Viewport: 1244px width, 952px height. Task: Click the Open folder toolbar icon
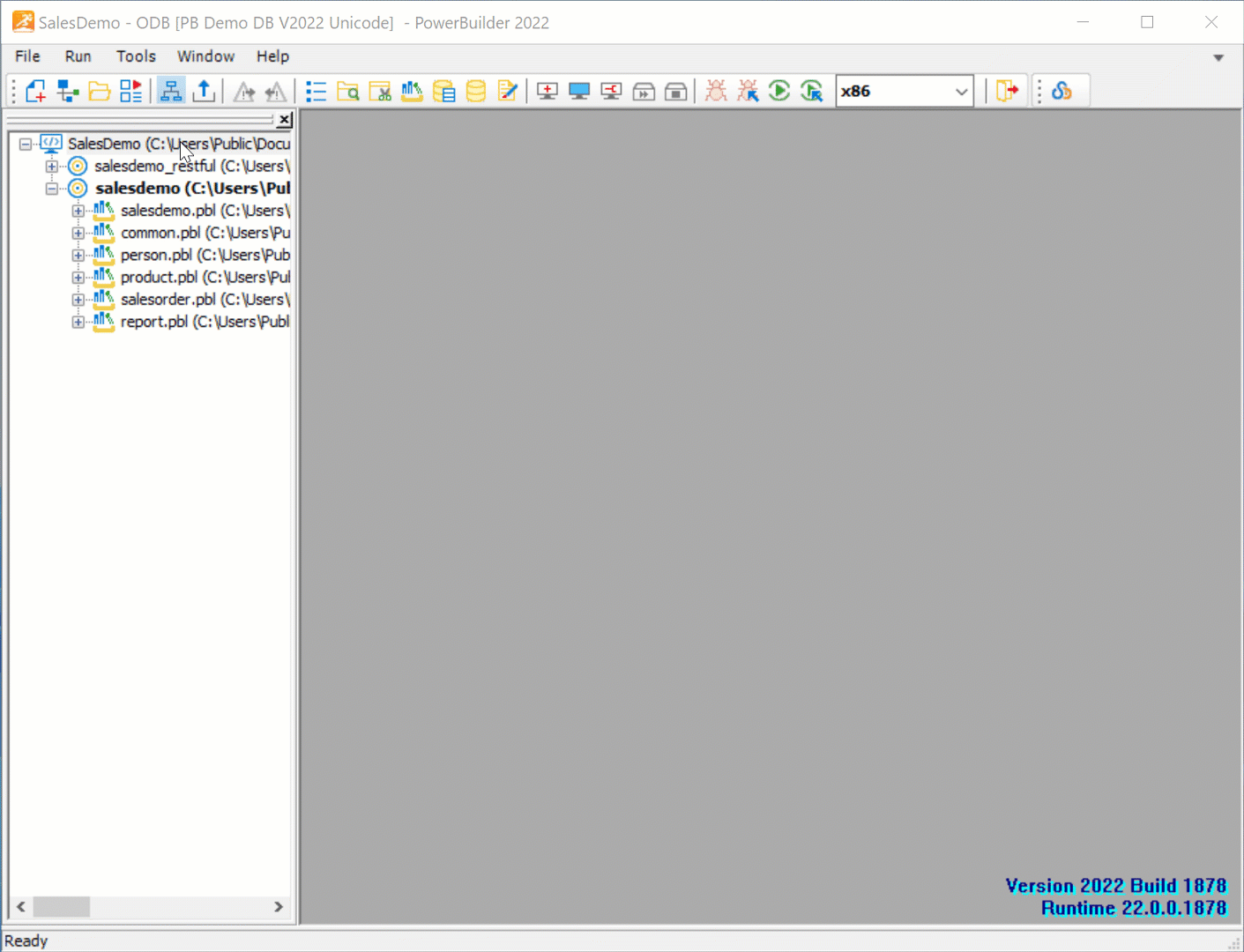(100, 91)
